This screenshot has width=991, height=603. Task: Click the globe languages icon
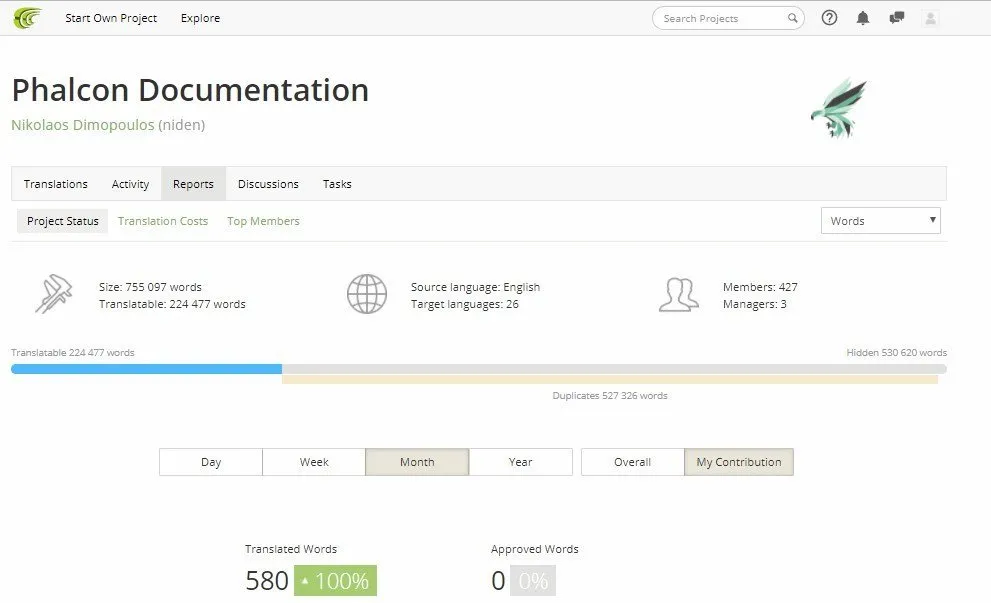point(367,294)
